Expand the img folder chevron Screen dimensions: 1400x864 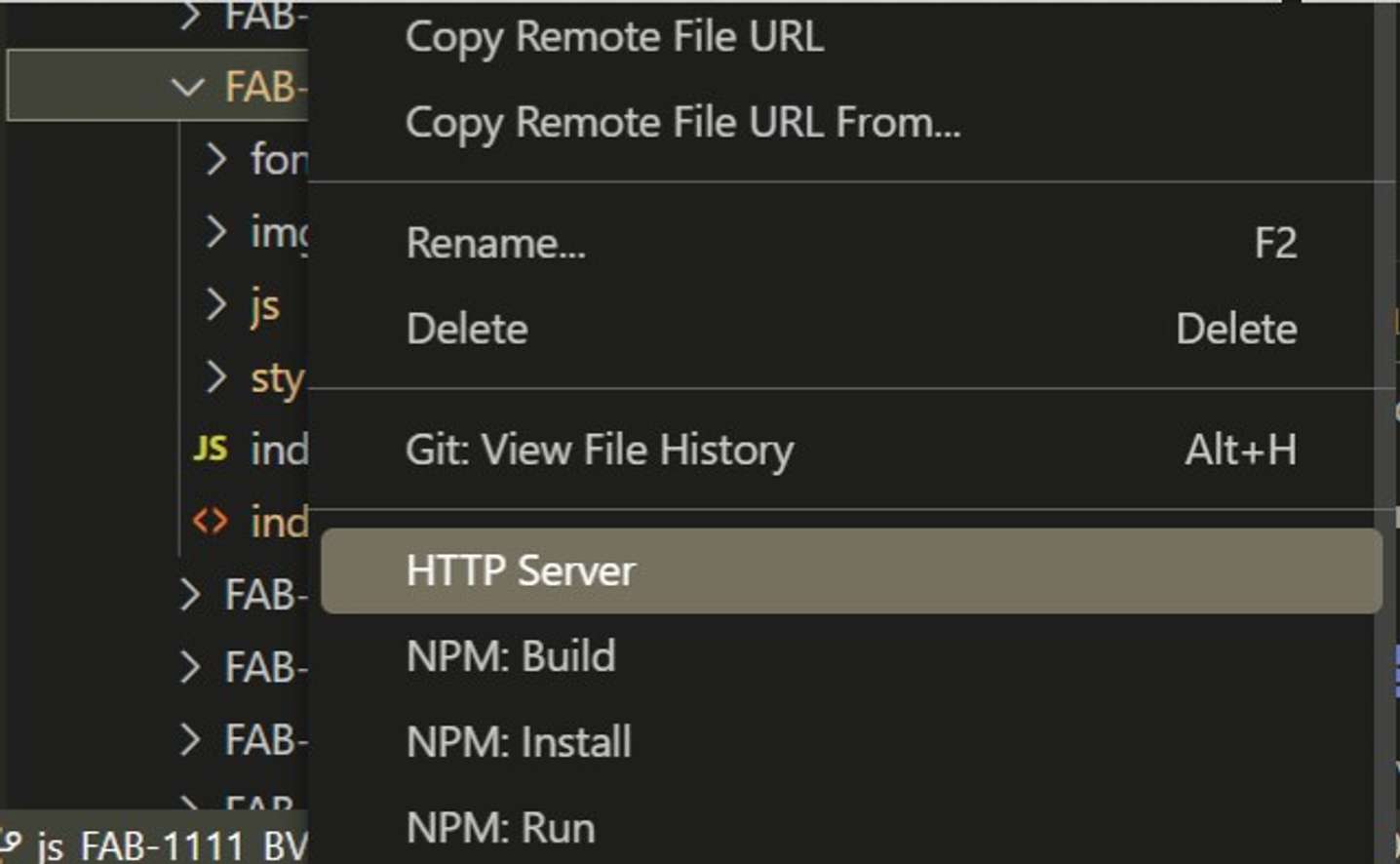pyautogui.click(x=215, y=232)
